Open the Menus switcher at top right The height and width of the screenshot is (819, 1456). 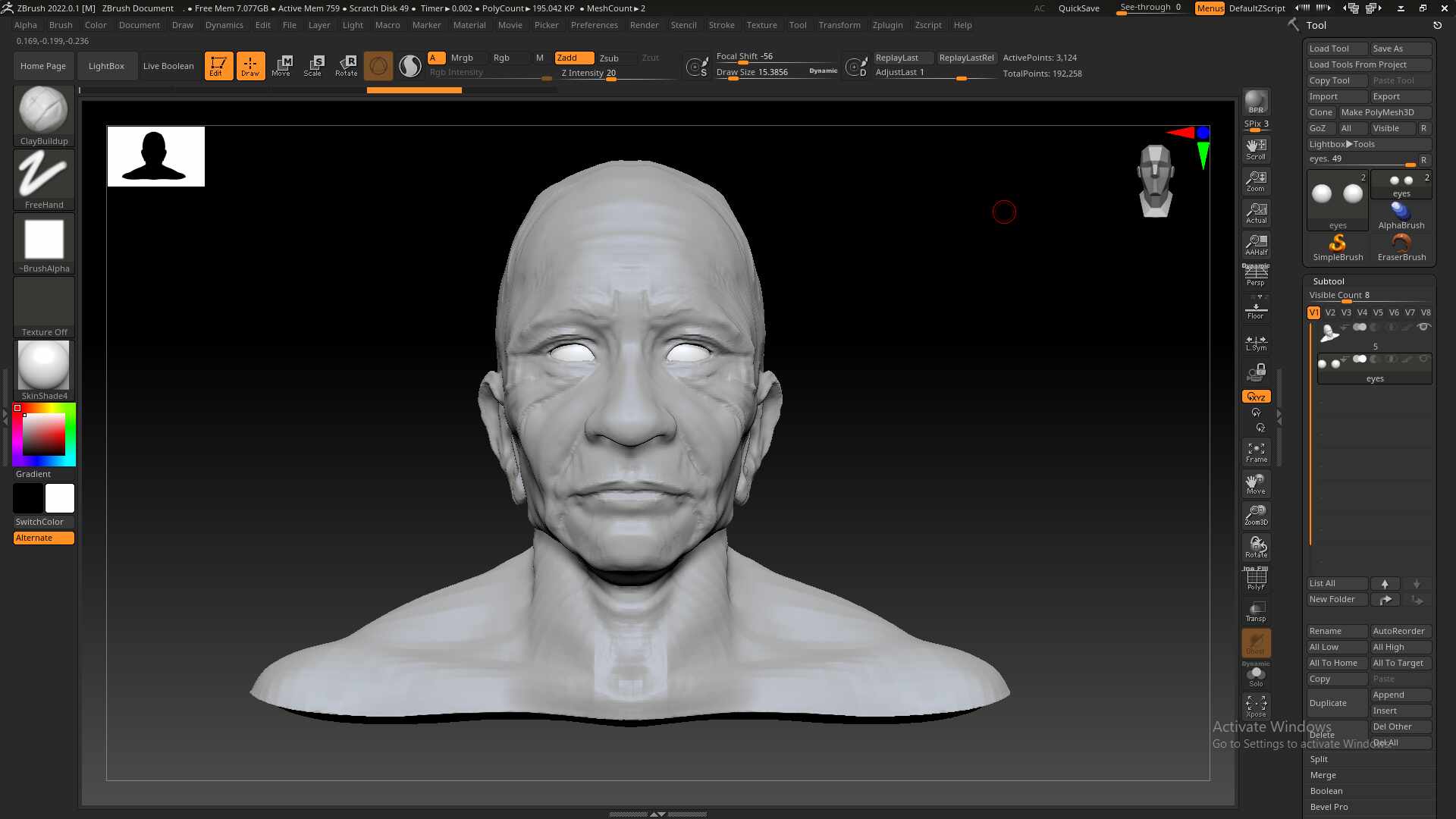coord(1209,8)
